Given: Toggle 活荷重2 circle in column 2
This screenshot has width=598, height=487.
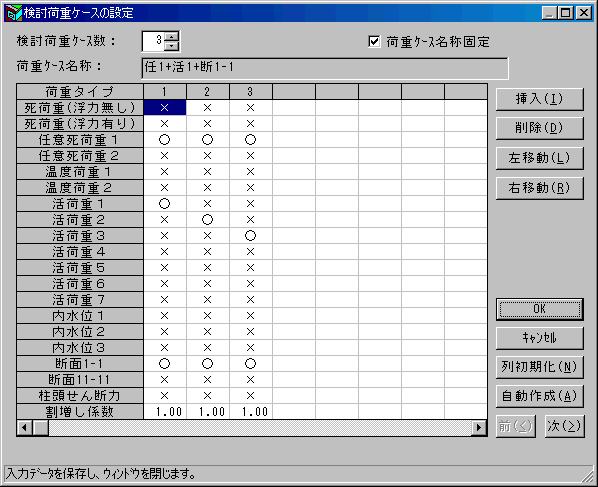Looking at the screenshot, I should pos(207,220).
